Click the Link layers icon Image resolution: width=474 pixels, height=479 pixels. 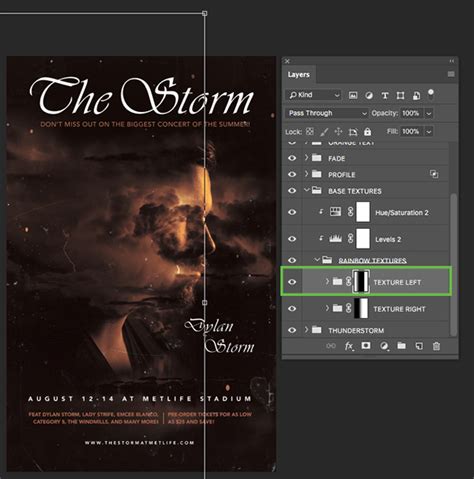(331, 346)
